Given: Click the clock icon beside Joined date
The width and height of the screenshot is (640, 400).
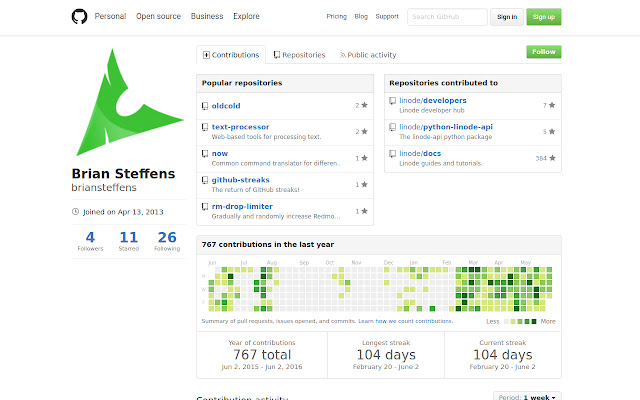Looking at the screenshot, I should (76, 211).
